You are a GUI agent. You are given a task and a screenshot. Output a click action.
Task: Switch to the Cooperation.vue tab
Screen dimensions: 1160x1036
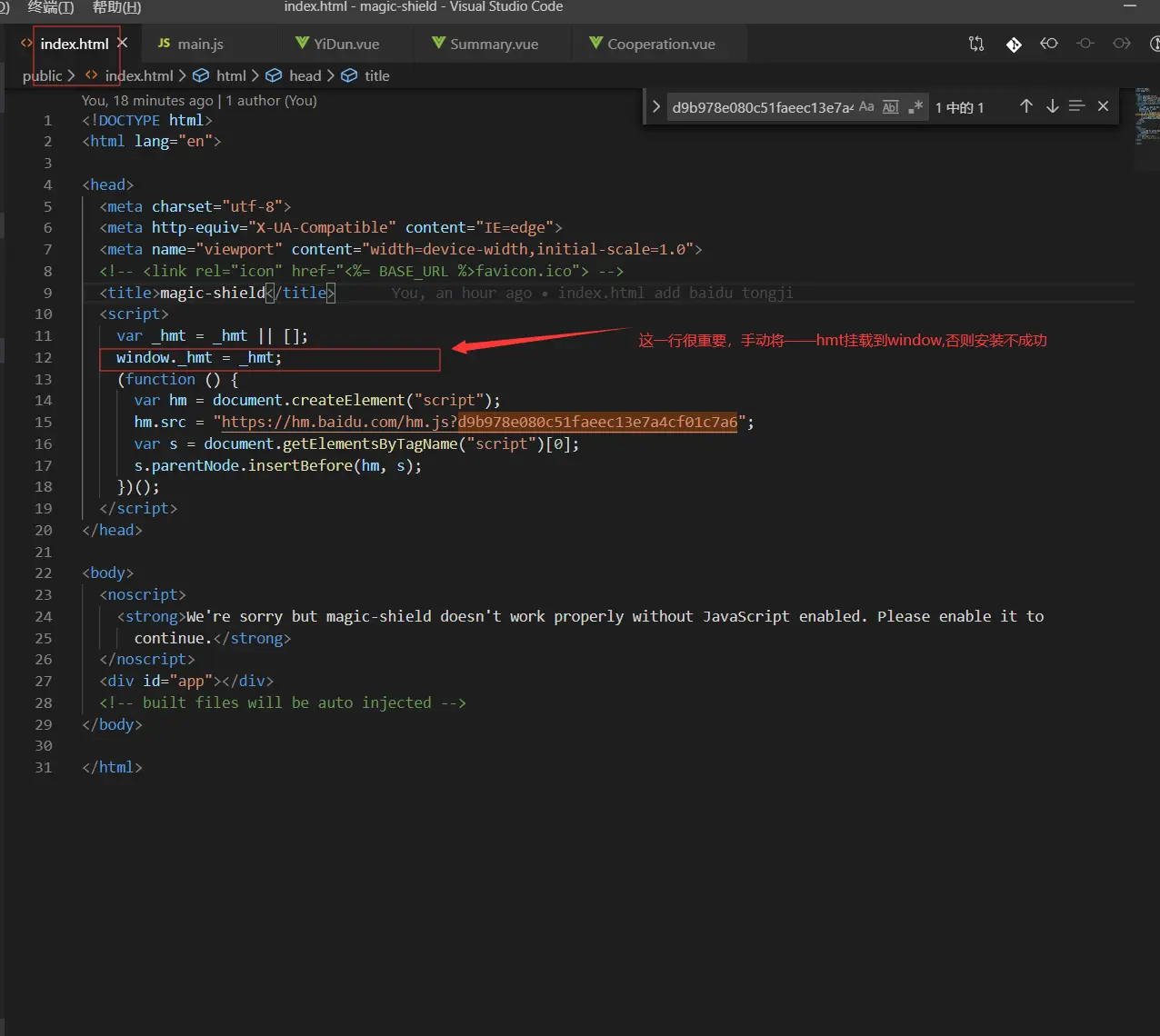coord(661,44)
